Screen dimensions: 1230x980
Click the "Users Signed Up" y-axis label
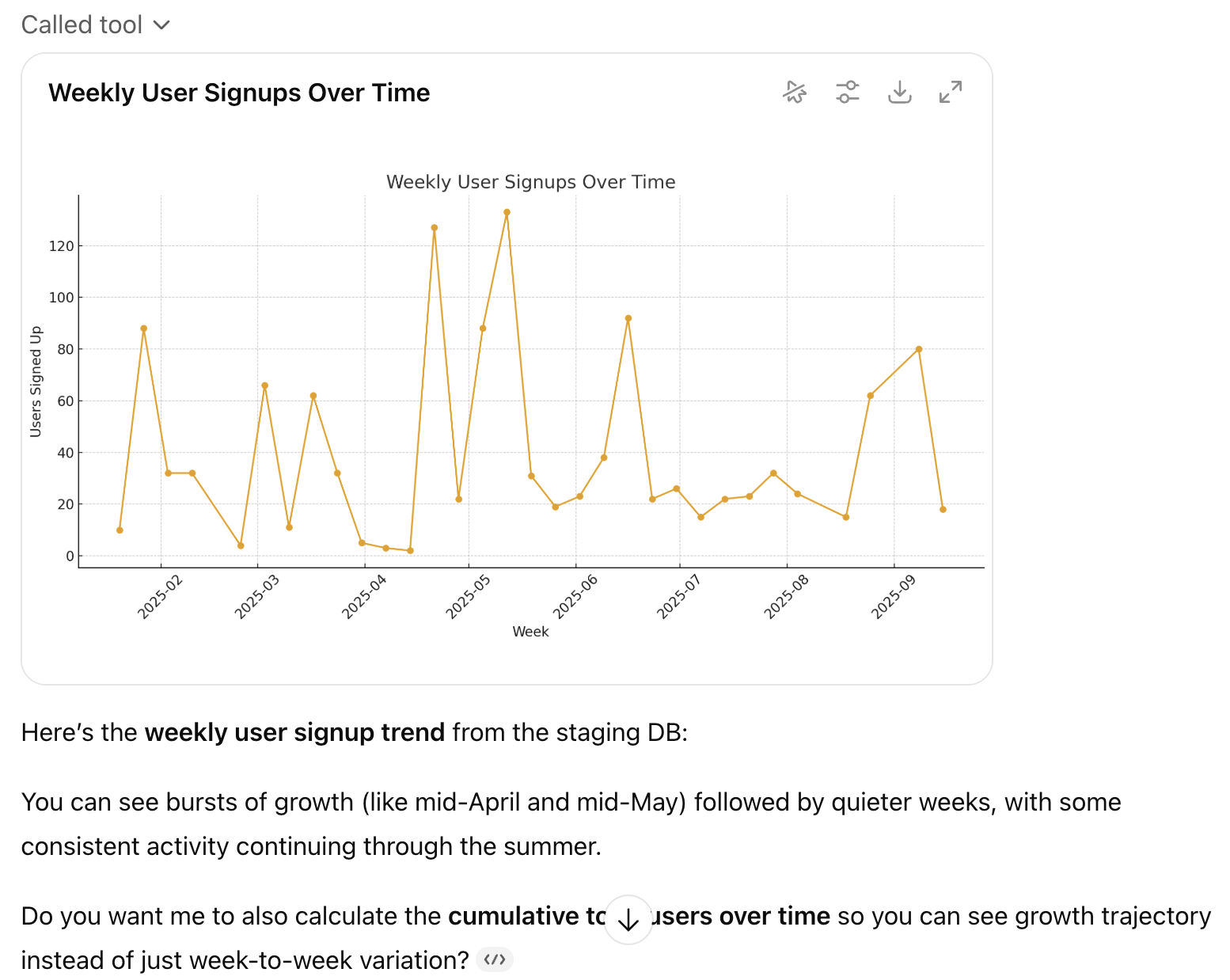pyautogui.click(x=36, y=382)
